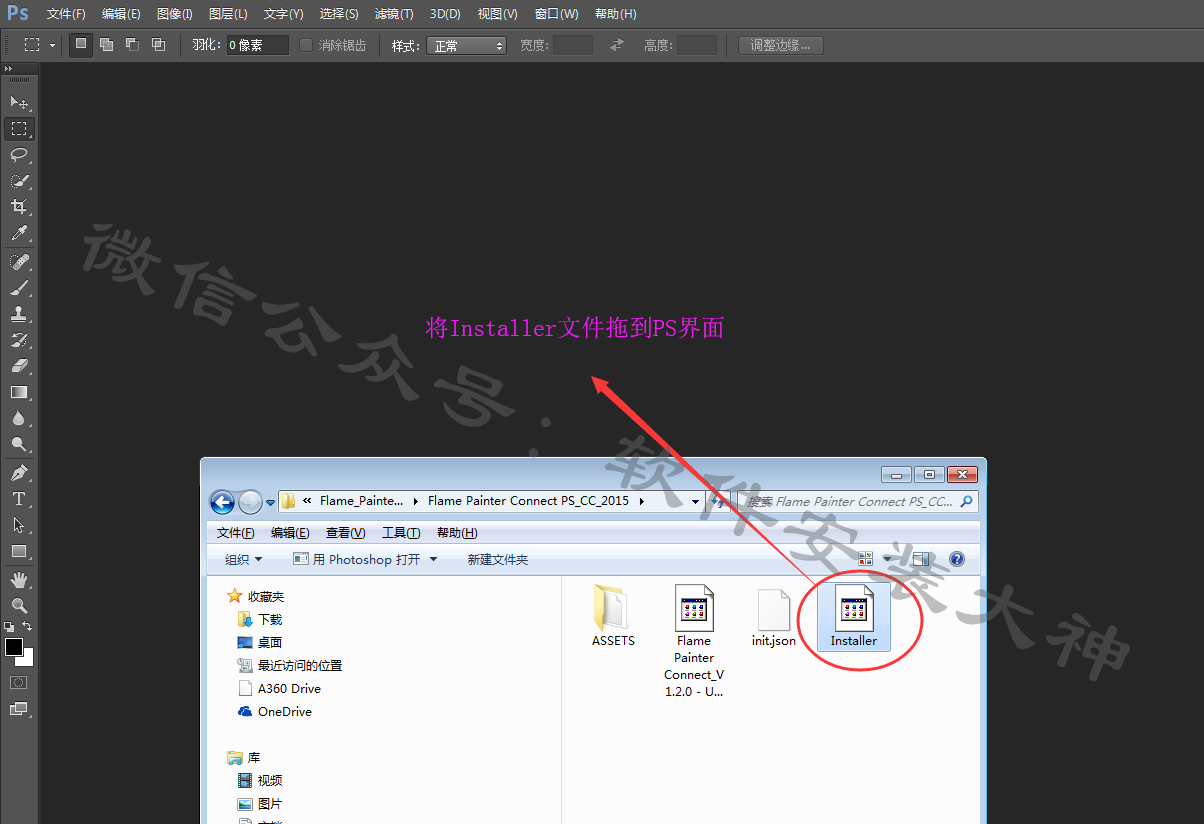Click the foreground color swatch

pos(14,647)
